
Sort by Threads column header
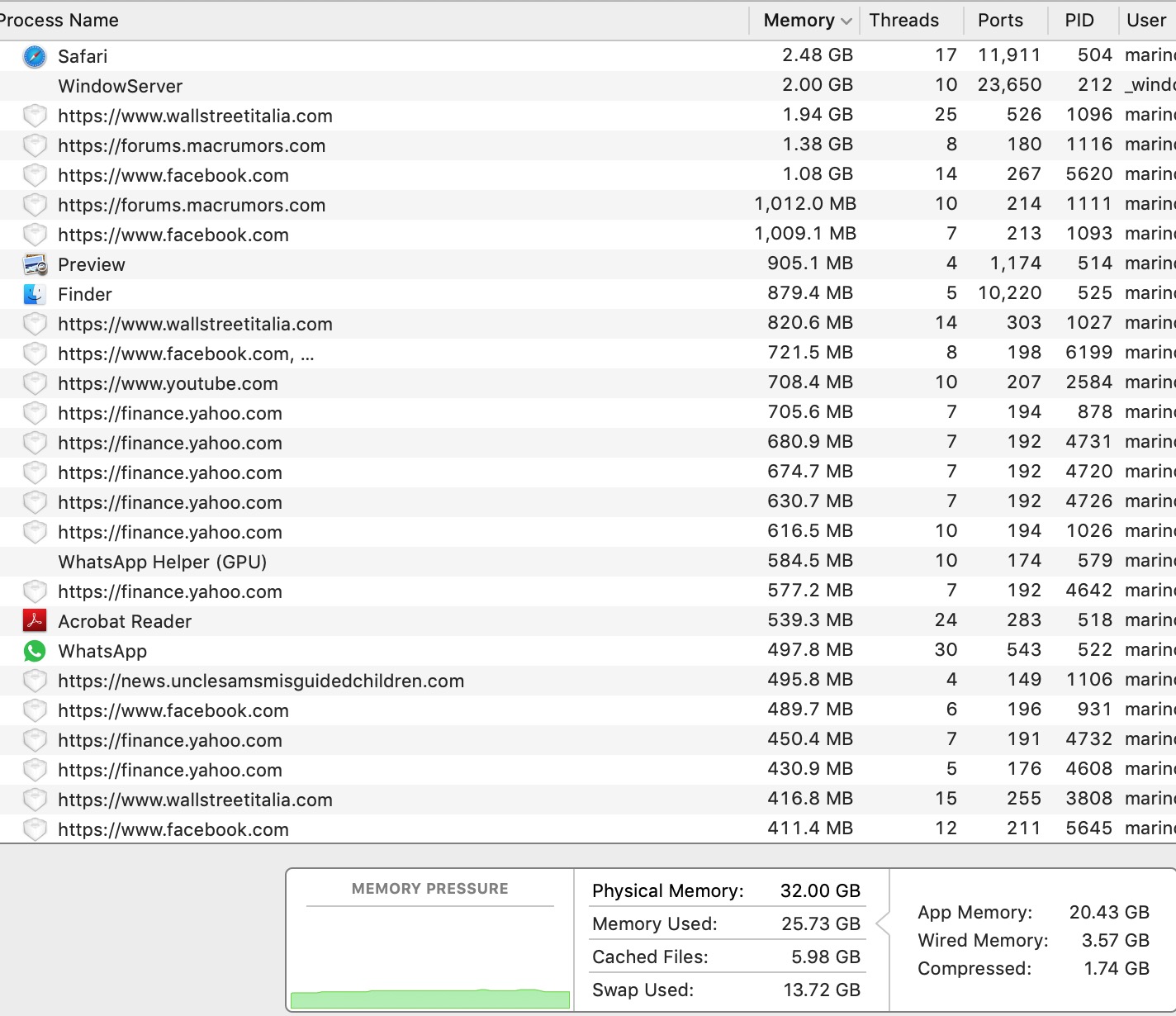click(x=904, y=21)
